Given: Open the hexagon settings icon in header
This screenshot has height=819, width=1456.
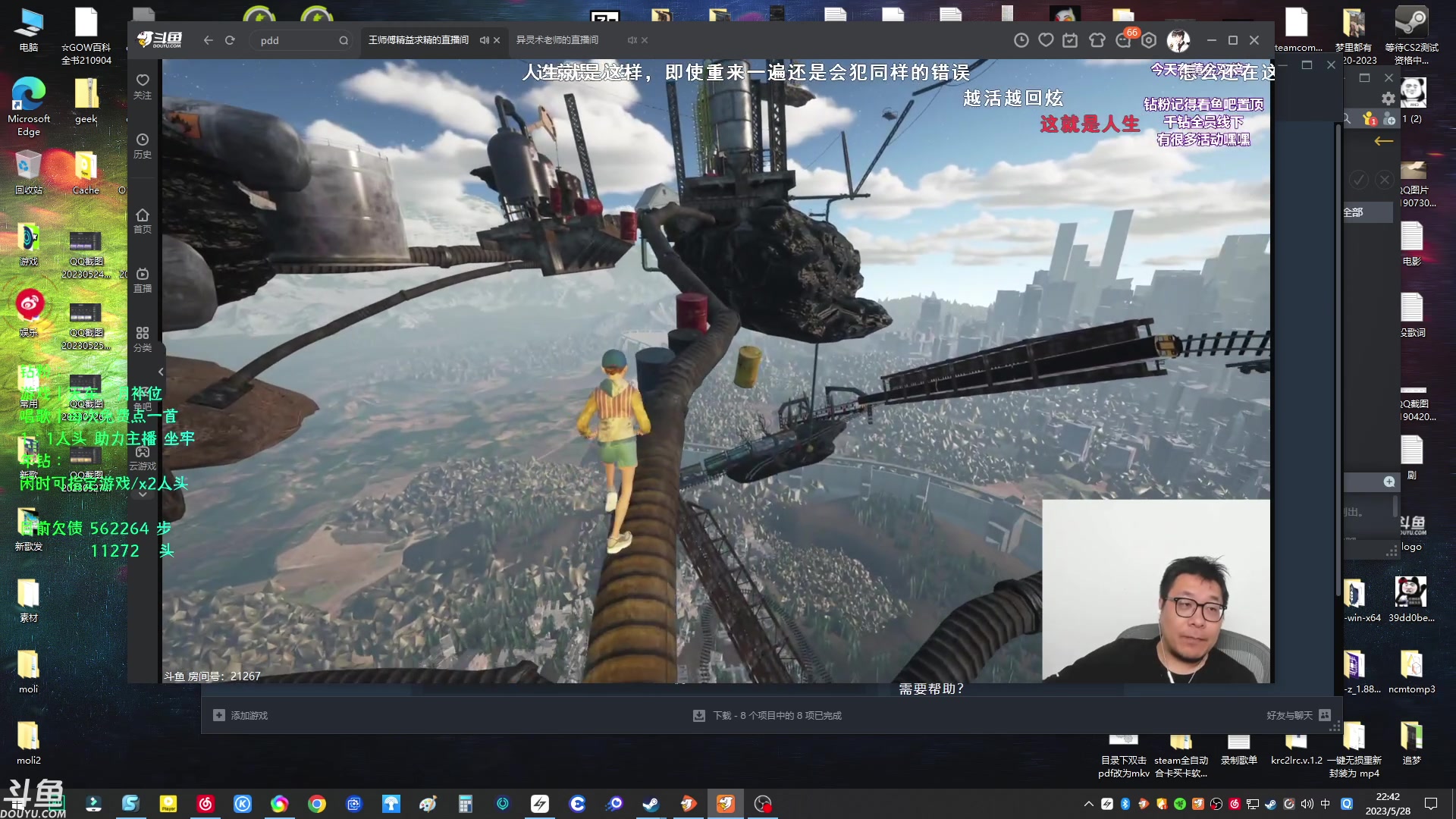Looking at the screenshot, I should pos(1149,40).
